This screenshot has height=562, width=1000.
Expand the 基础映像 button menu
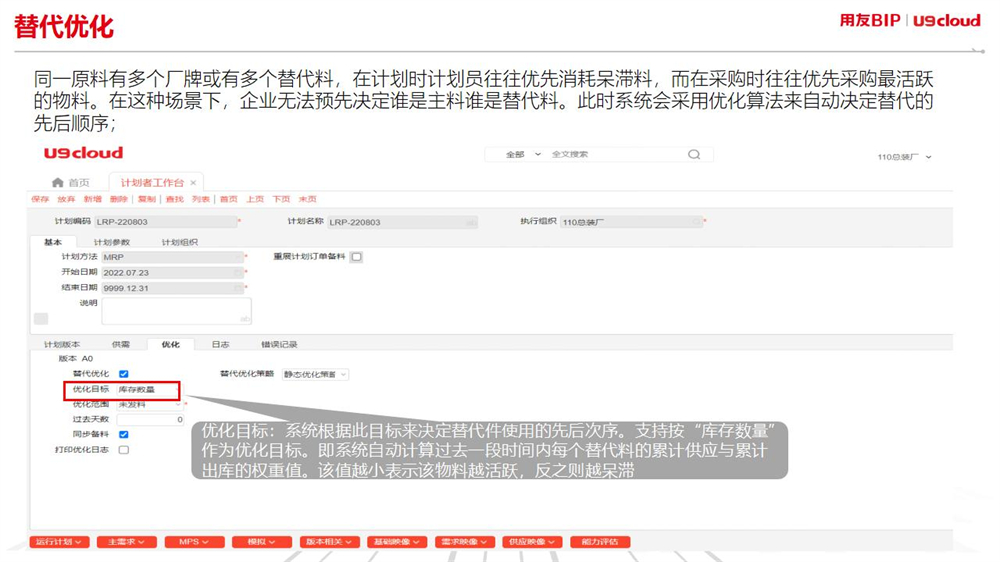[x=397, y=542]
